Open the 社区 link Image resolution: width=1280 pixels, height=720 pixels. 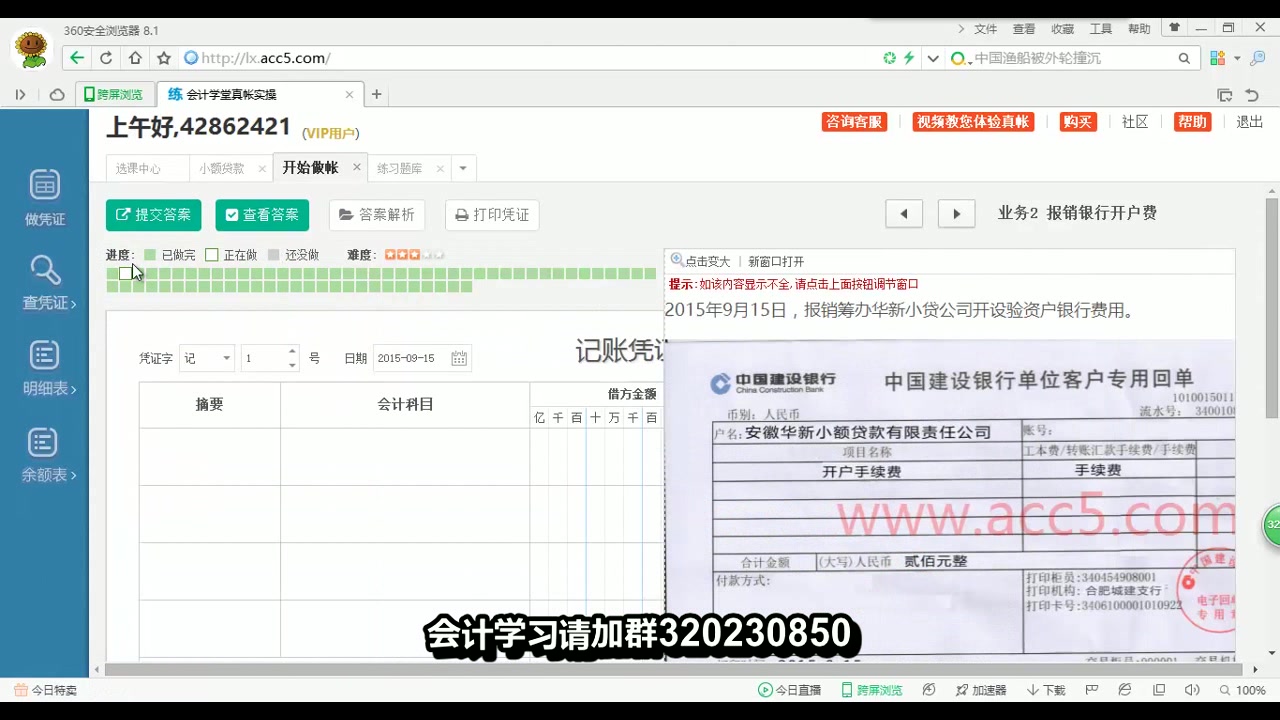(1135, 122)
